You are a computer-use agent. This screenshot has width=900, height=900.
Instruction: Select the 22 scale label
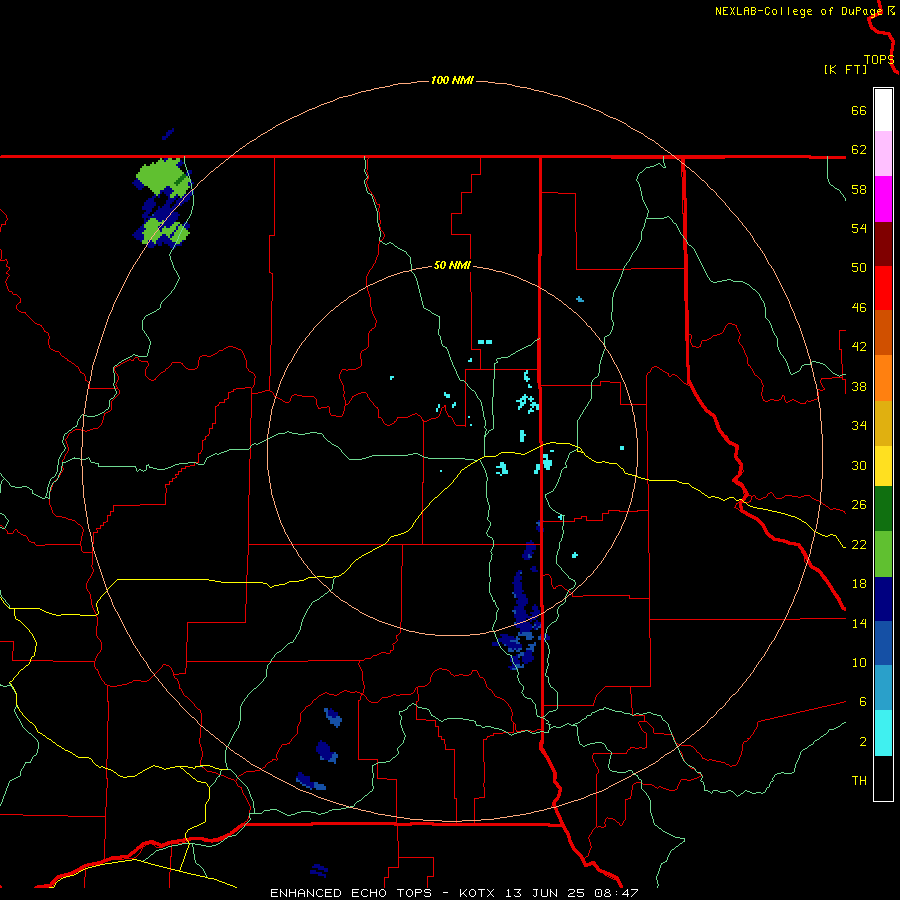[x=859, y=544]
